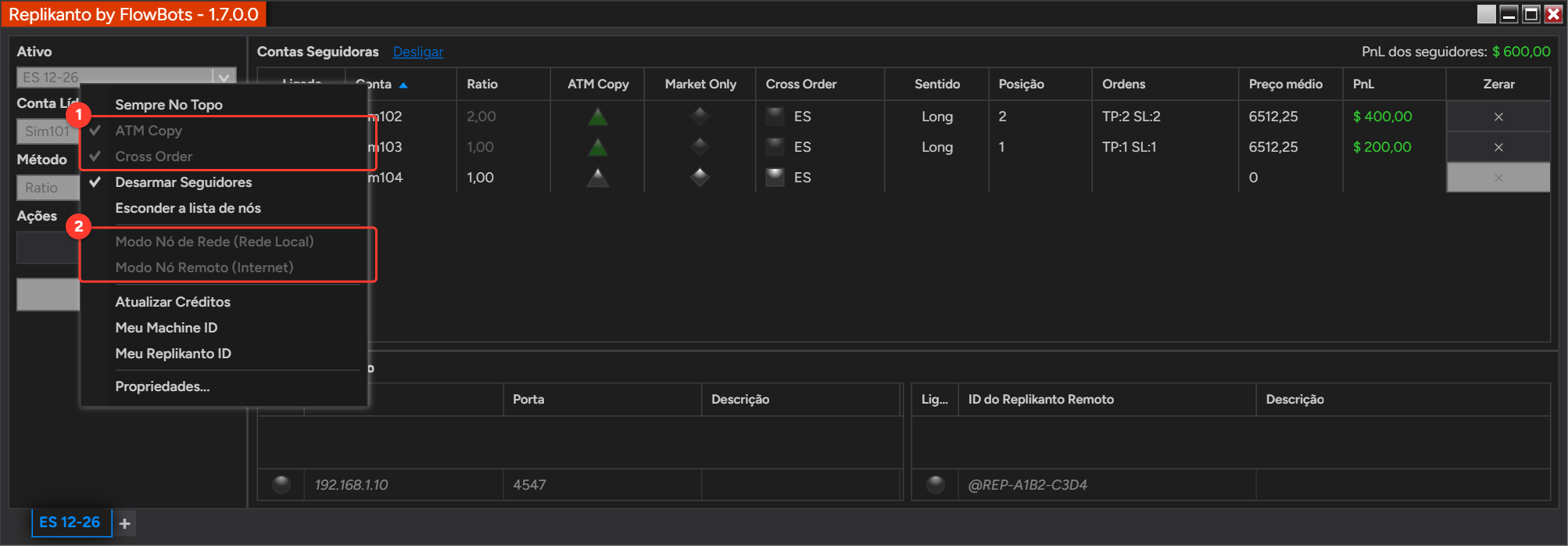Click the Sentido column header

936,84
